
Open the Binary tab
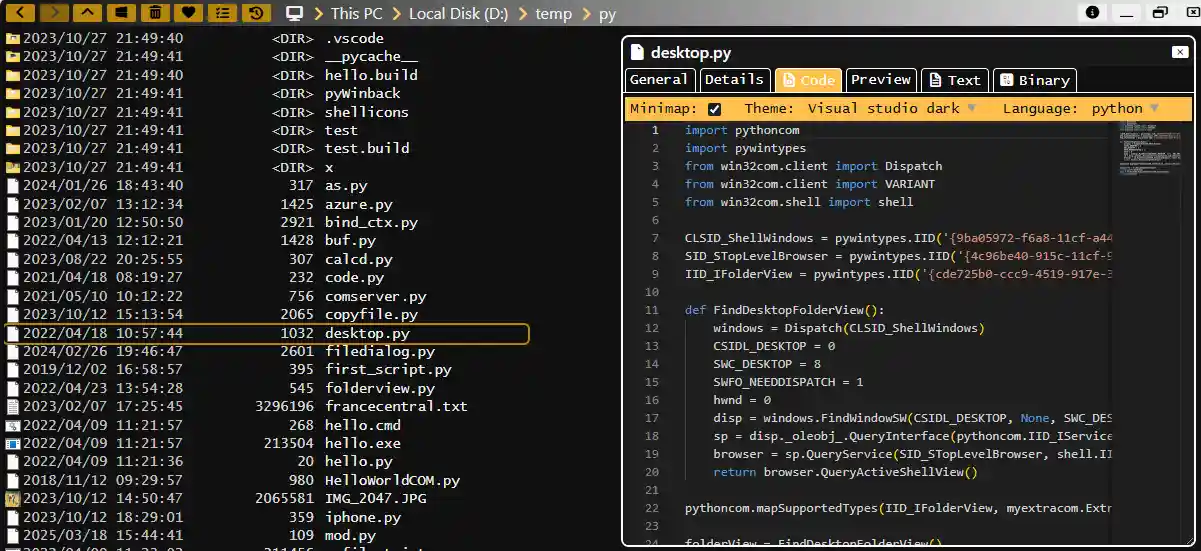tap(1035, 80)
